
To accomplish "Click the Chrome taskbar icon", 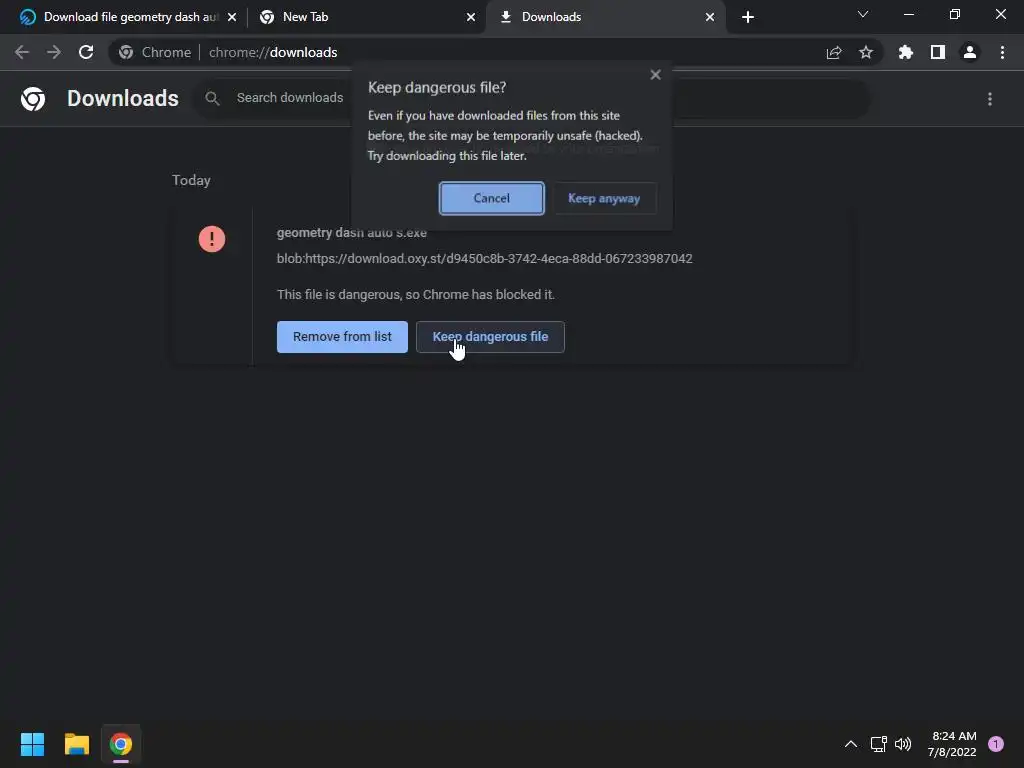I will [x=121, y=744].
